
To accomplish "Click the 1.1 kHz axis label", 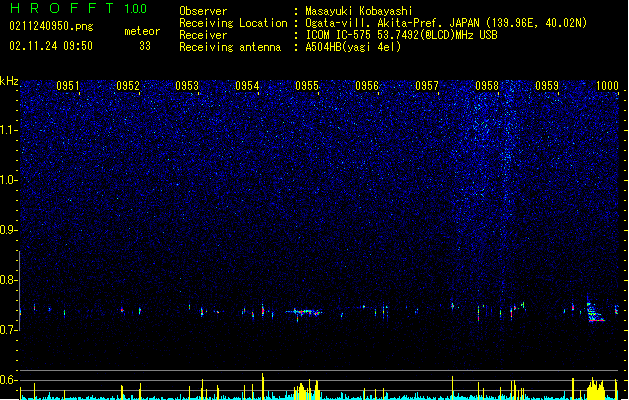I will [9, 130].
